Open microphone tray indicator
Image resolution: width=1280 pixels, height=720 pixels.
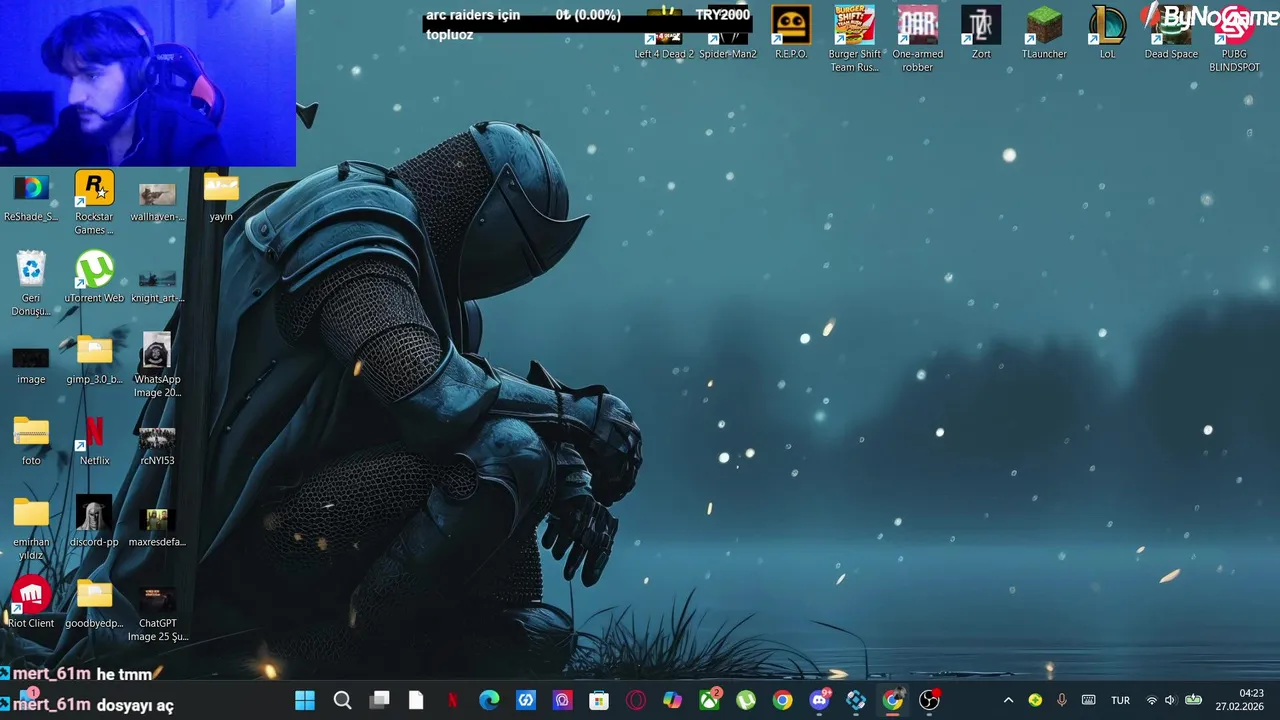click(x=1062, y=700)
